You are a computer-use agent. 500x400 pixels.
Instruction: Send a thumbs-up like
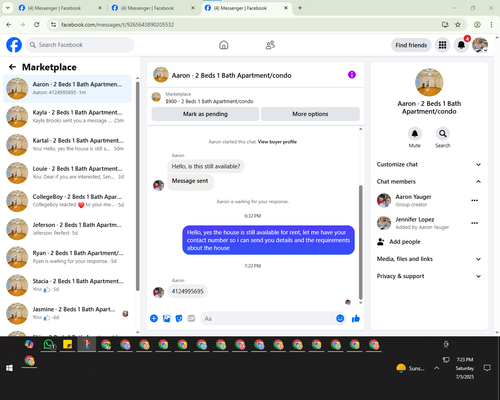point(356,318)
